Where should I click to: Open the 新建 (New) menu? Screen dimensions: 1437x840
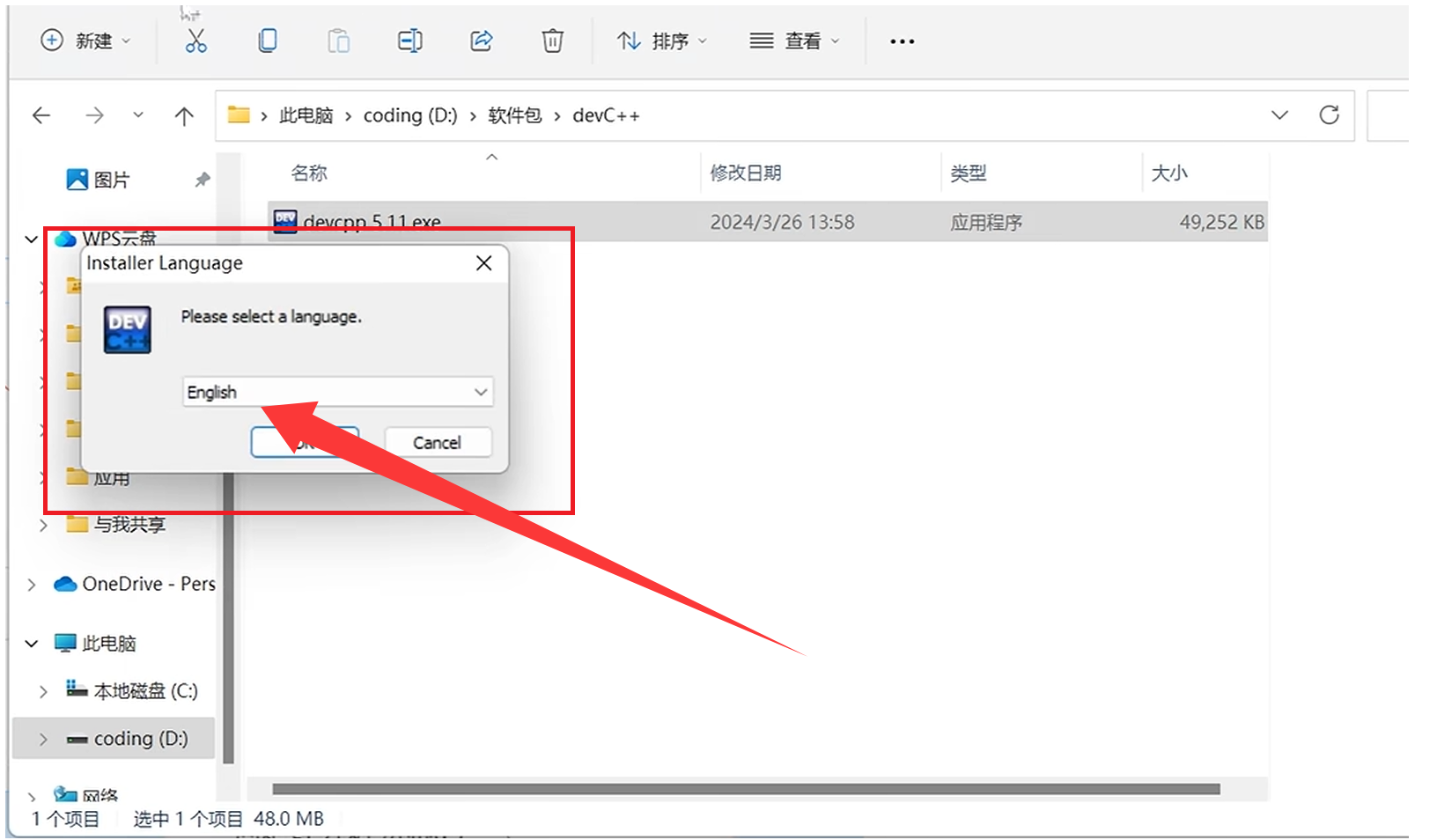point(85,41)
